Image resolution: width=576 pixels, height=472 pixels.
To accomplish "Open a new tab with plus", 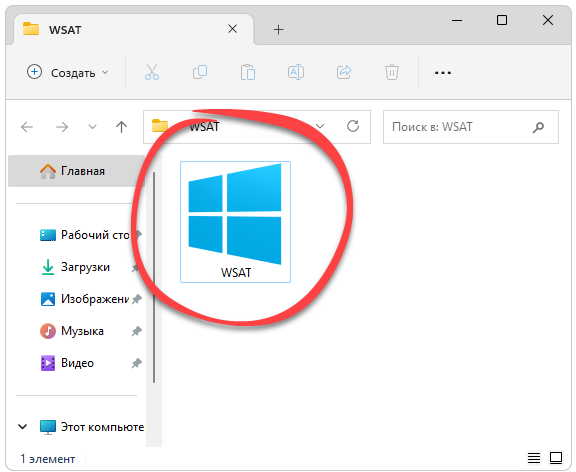I will (x=278, y=29).
